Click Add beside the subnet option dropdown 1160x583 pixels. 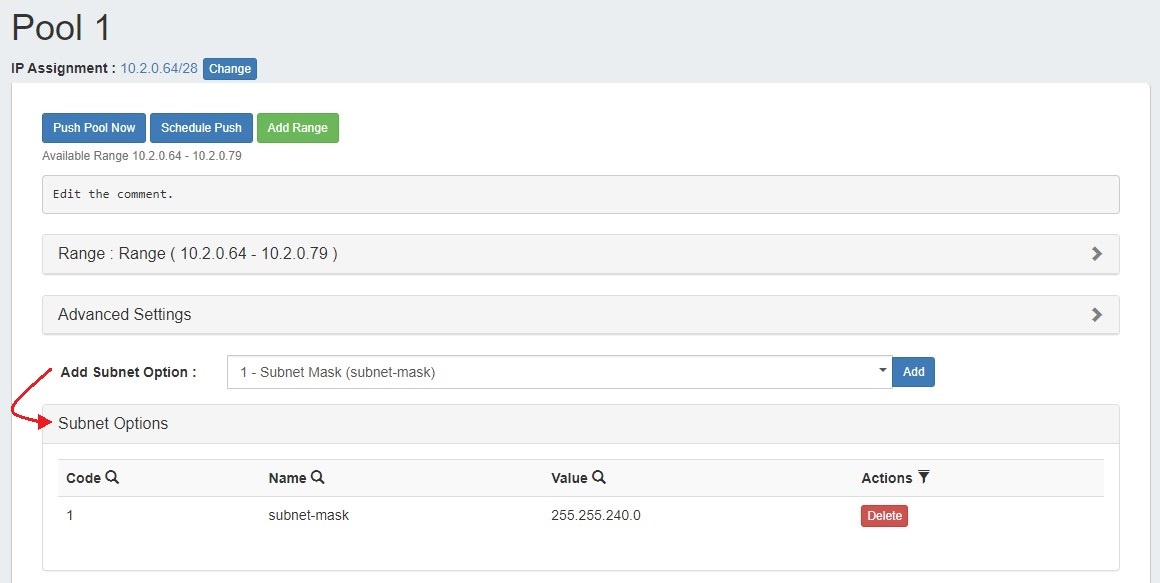click(x=913, y=372)
